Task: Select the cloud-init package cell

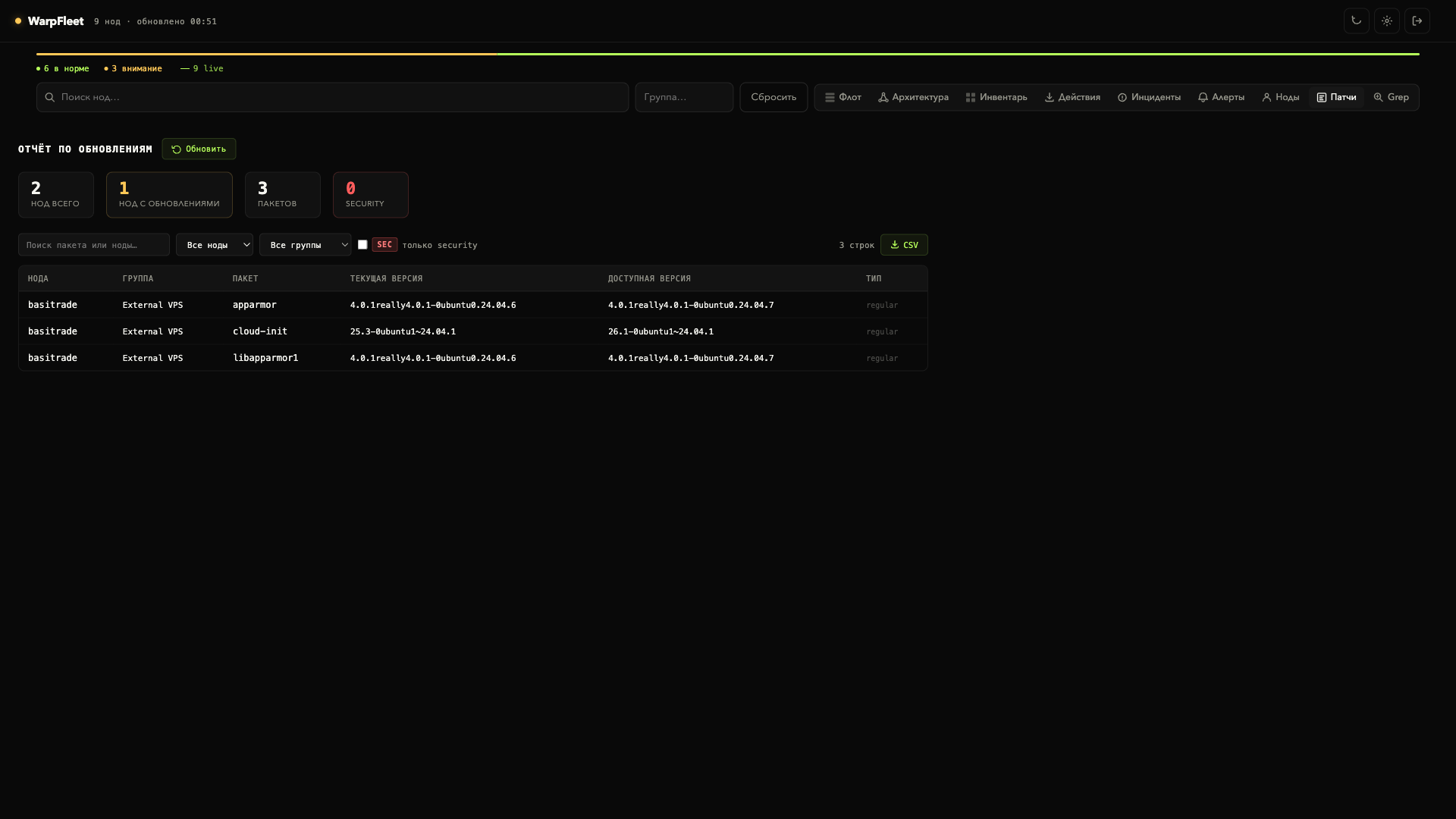Action: point(260,331)
